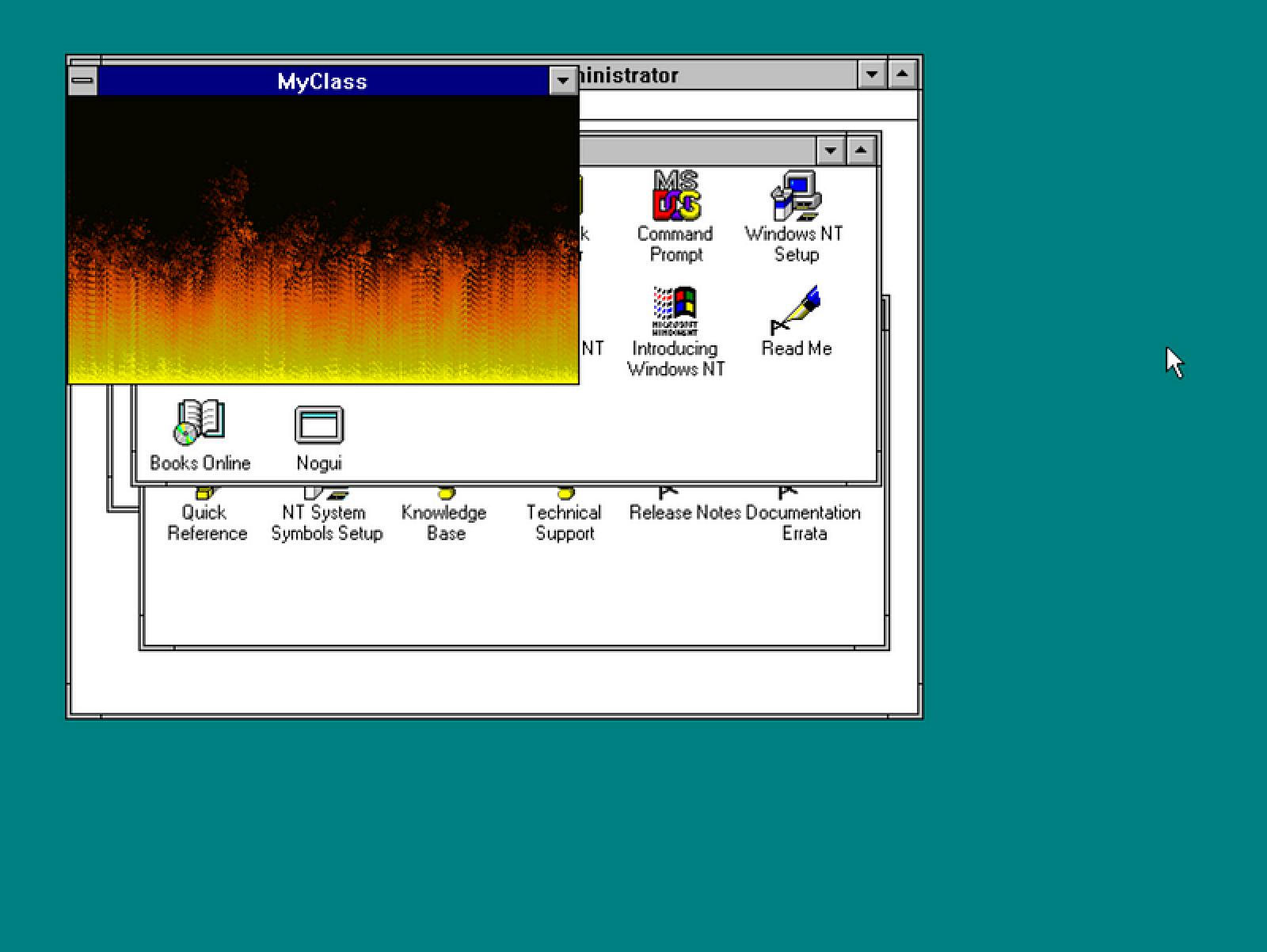Click the MyClass title bar
The height and width of the screenshot is (952, 1267).
pos(321,80)
